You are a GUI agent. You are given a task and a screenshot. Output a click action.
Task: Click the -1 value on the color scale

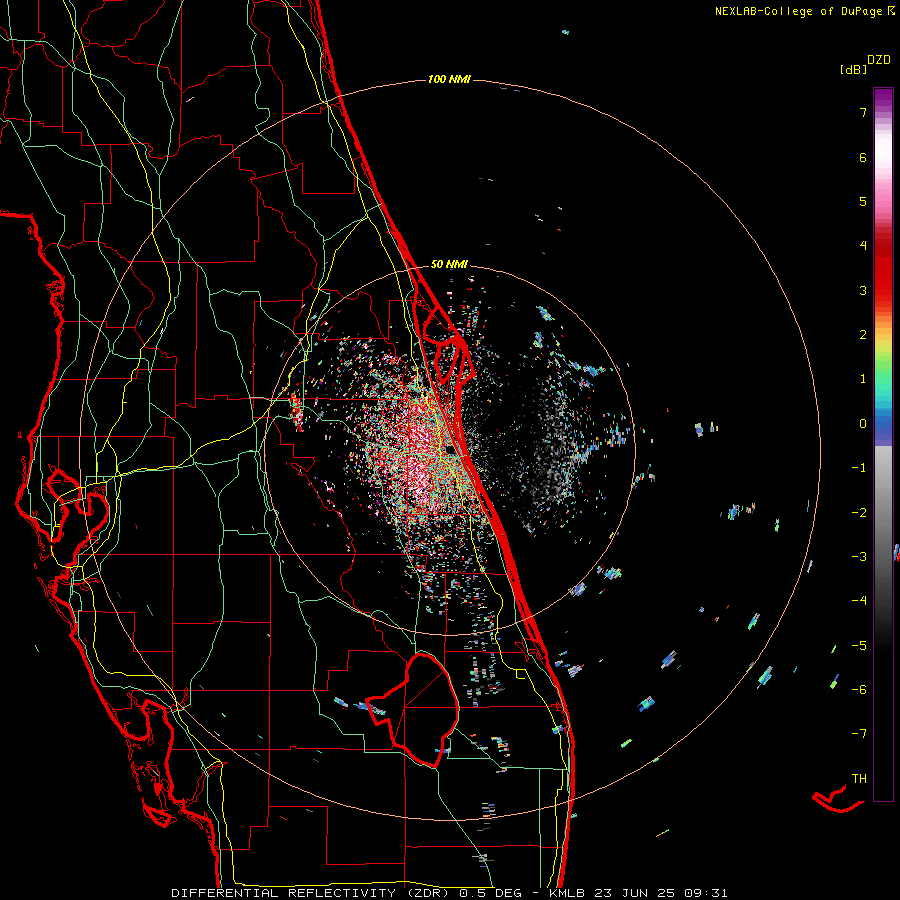(859, 468)
